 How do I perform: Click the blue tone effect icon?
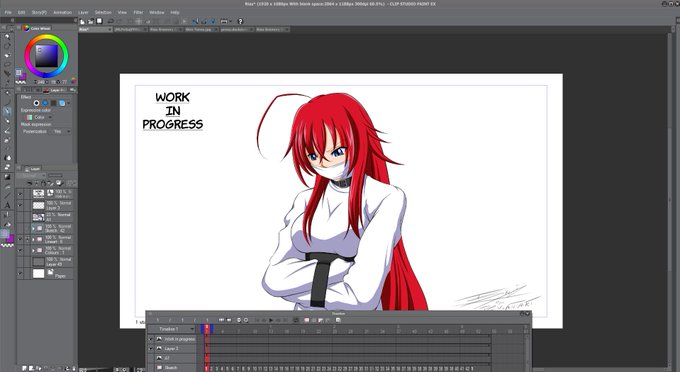[x=45, y=103]
